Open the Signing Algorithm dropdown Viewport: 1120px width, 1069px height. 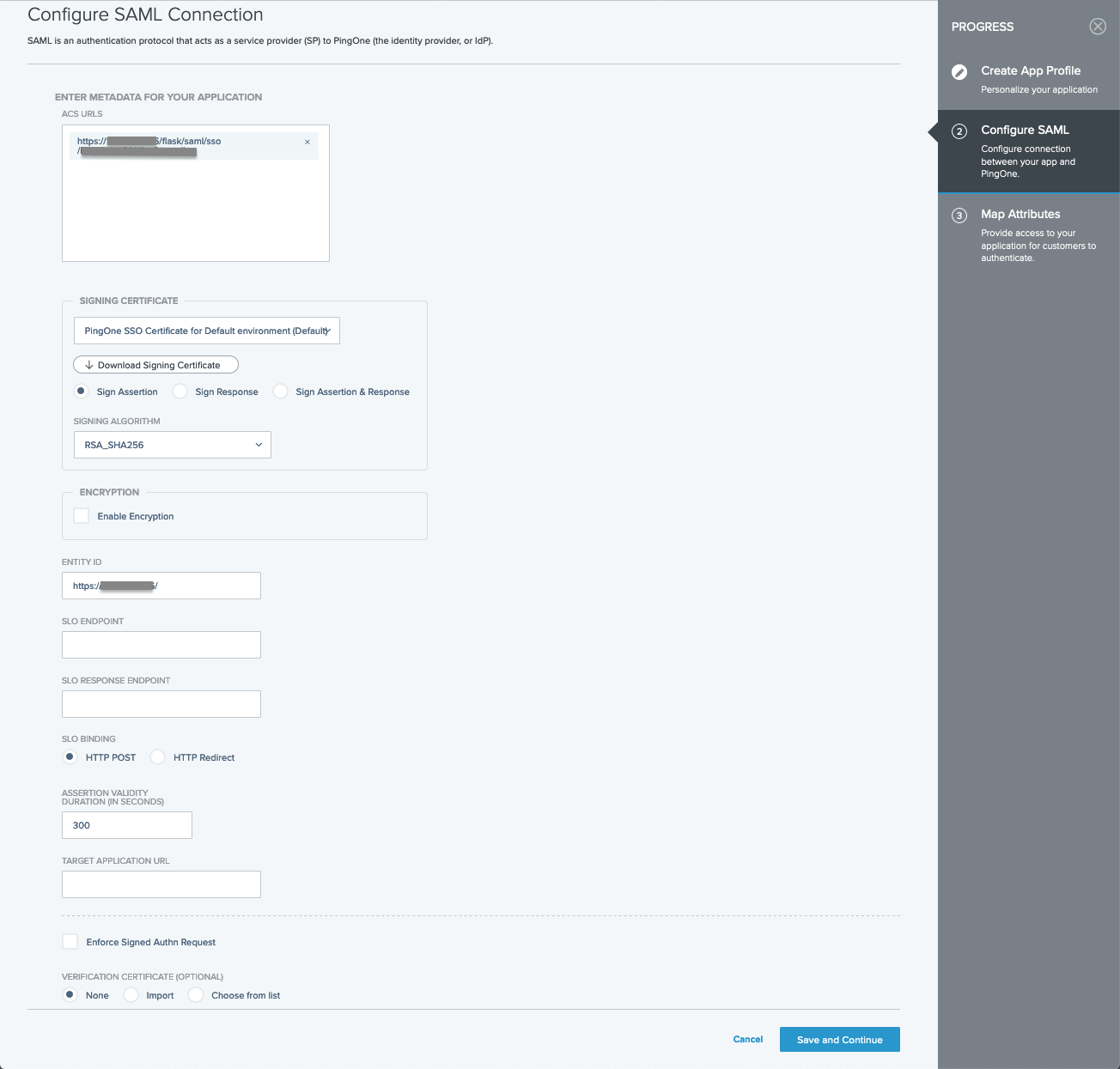tap(172, 445)
